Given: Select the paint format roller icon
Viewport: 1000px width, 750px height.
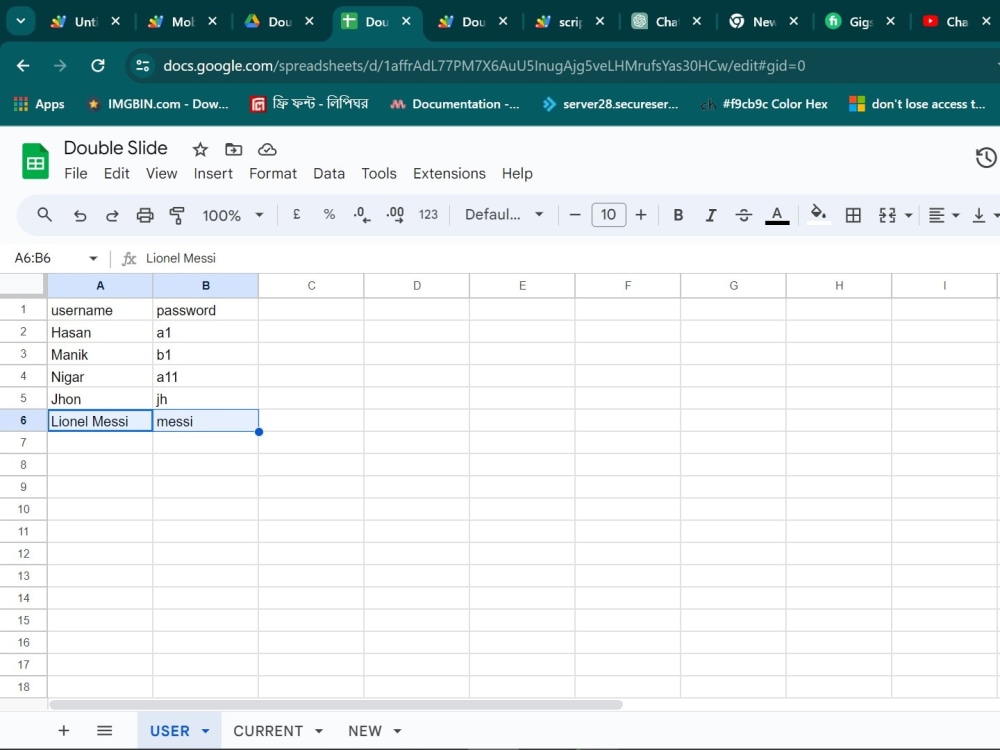Looking at the screenshot, I should click(177, 216).
